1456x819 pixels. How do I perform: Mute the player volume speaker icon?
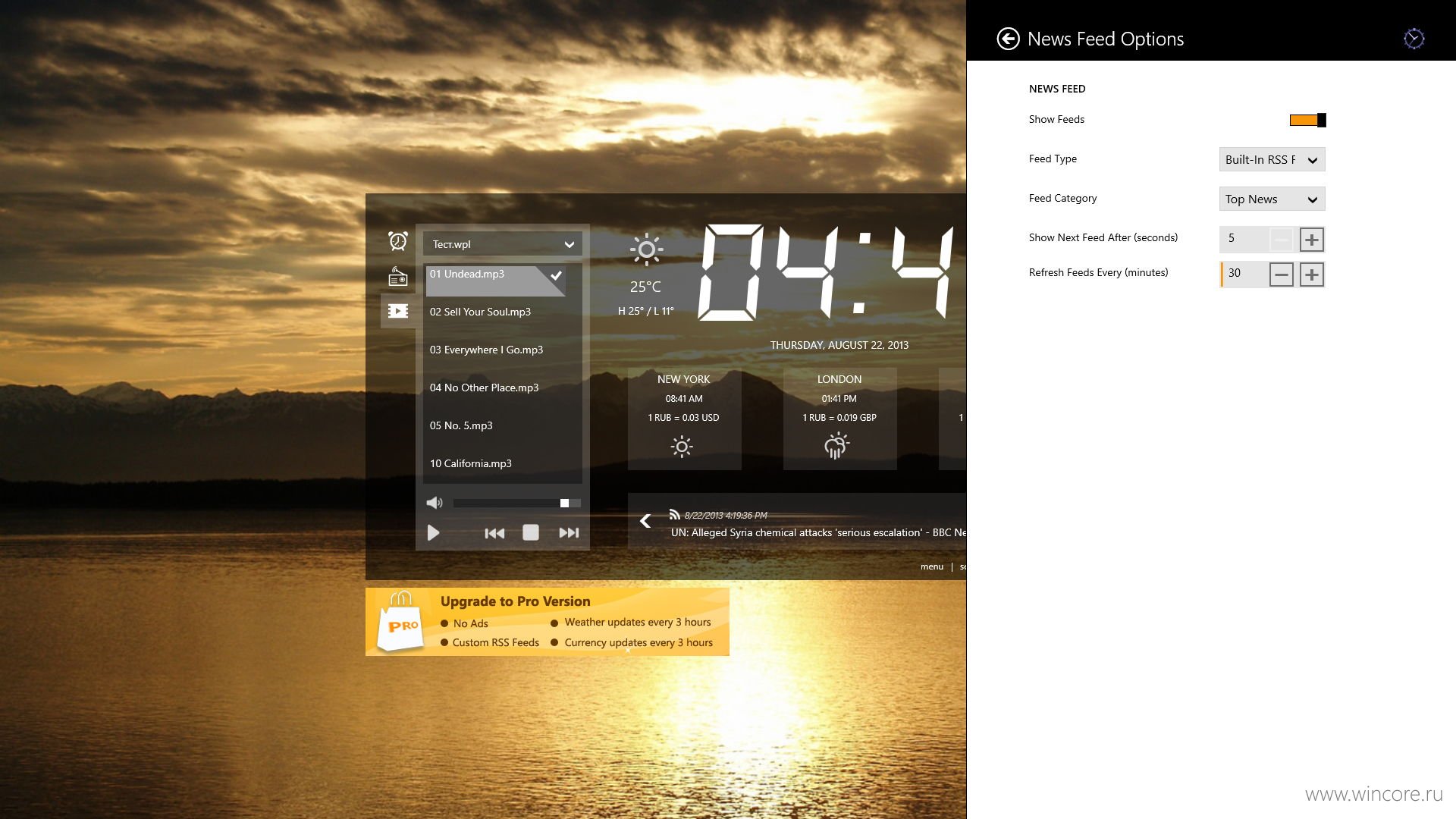[x=435, y=503]
